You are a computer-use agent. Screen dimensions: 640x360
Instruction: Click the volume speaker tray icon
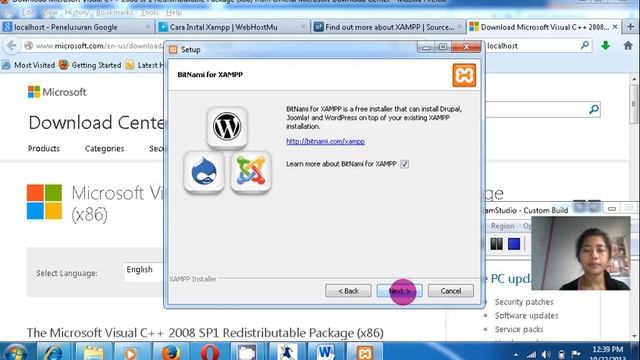[x=546, y=355]
